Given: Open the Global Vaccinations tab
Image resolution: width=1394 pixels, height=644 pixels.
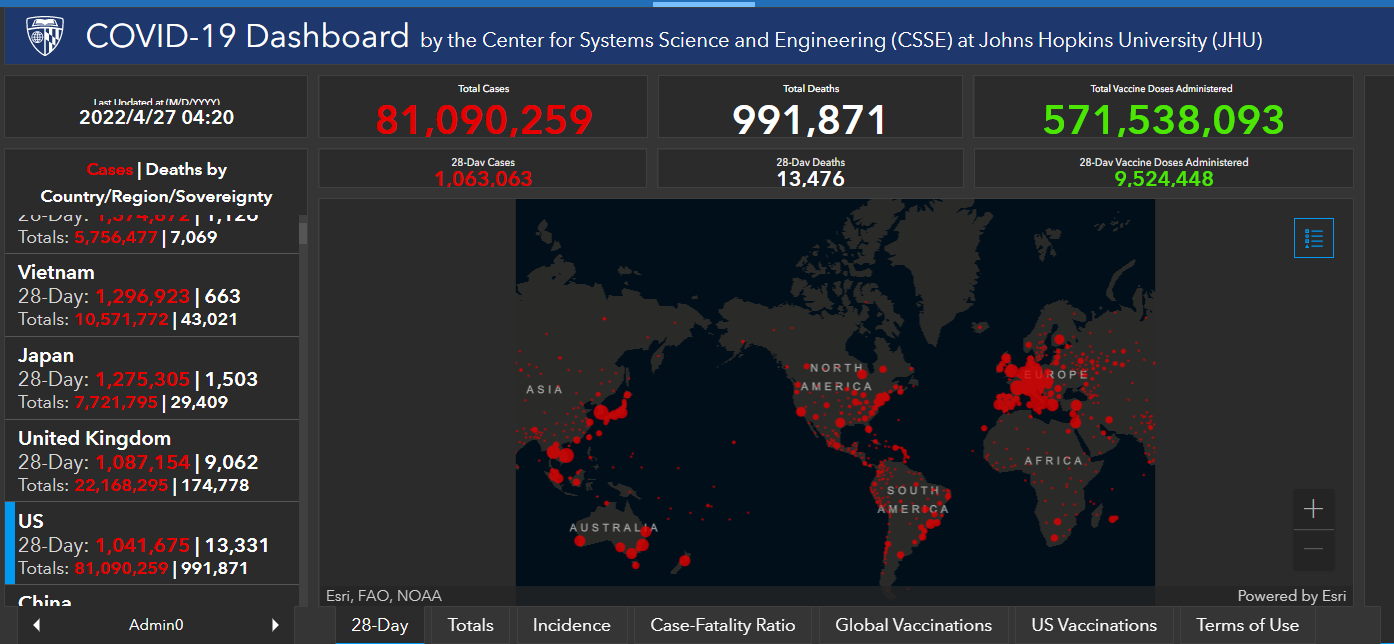Looking at the screenshot, I should 914,625.
